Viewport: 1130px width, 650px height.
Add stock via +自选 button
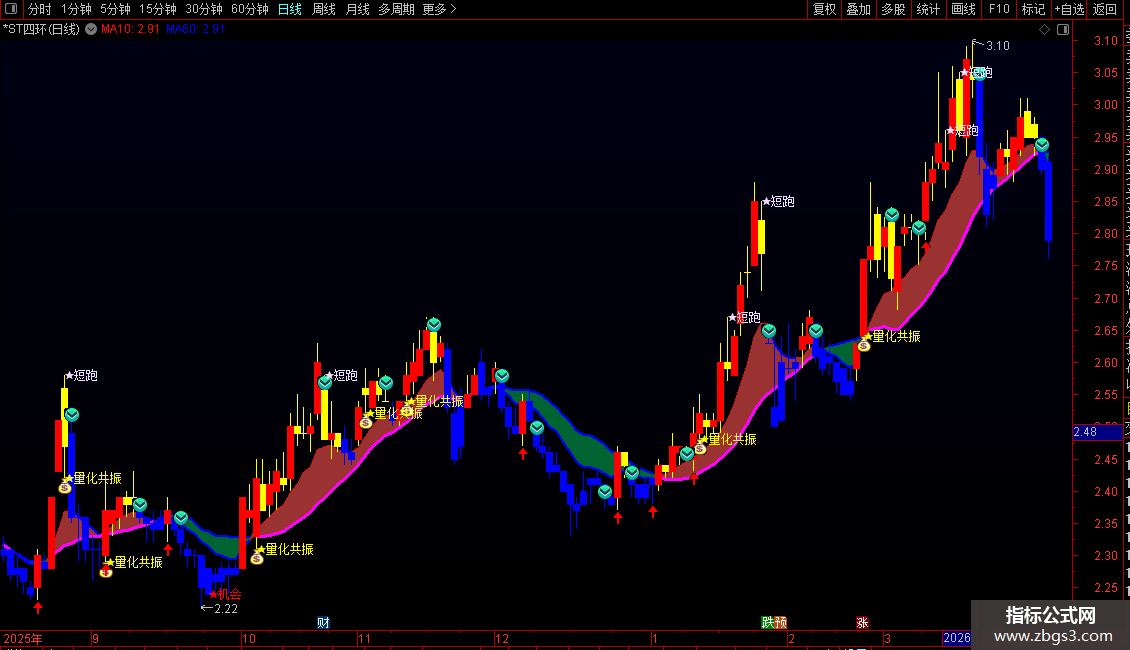click(x=1069, y=9)
